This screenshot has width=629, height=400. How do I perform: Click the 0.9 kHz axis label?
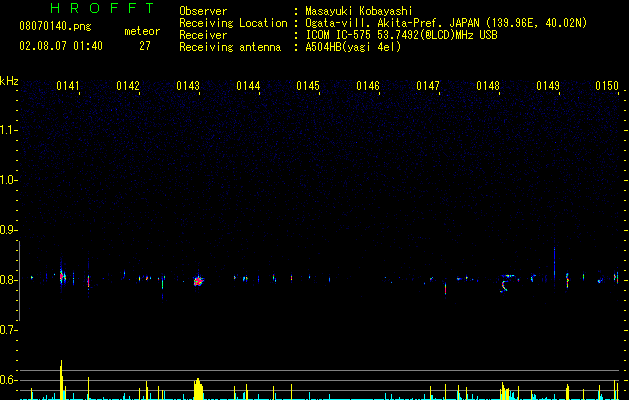click(x=8, y=230)
